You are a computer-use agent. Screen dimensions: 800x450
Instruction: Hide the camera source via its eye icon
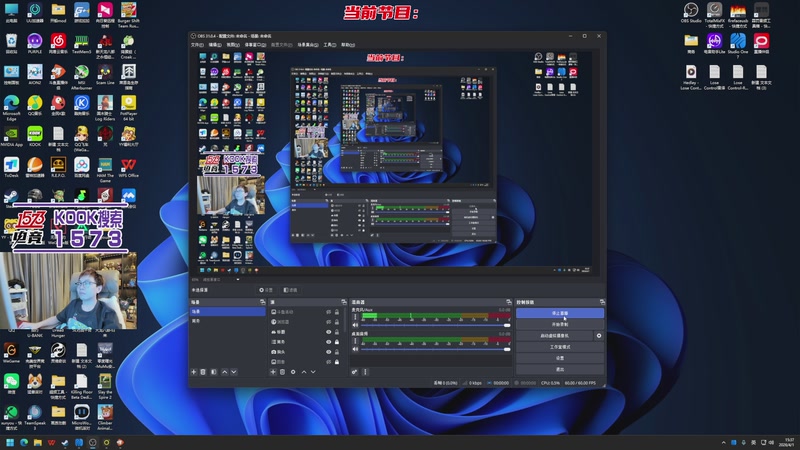(x=329, y=352)
